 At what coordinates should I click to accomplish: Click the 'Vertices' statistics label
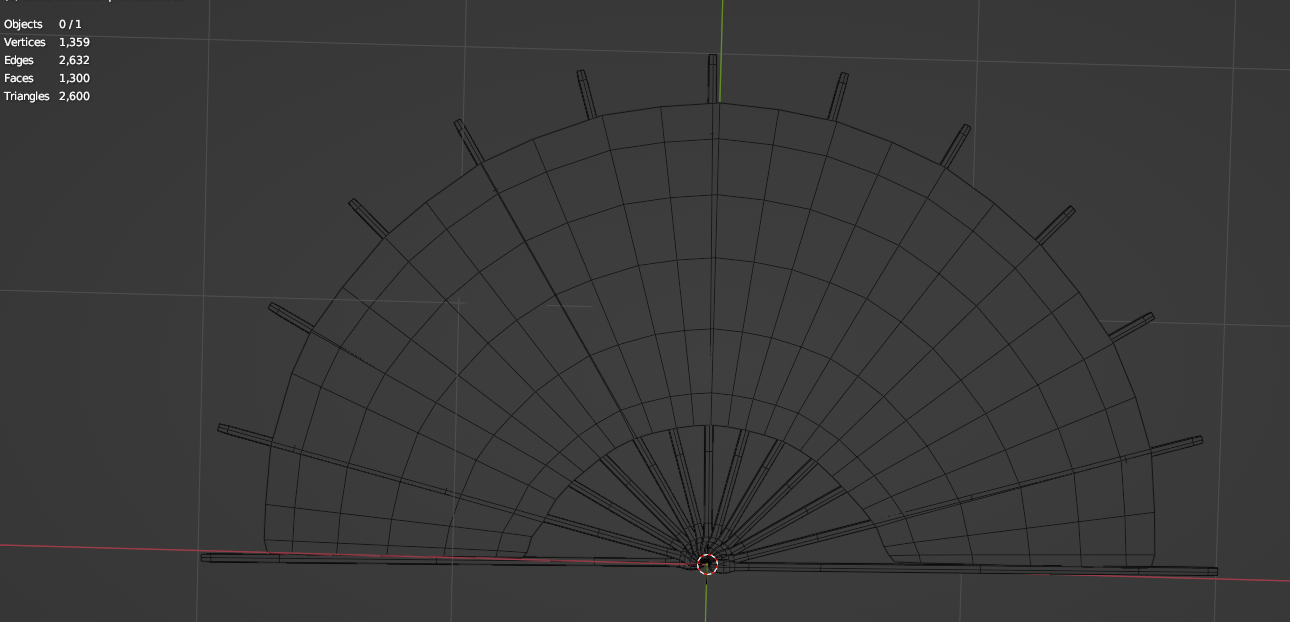coord(25,42)
